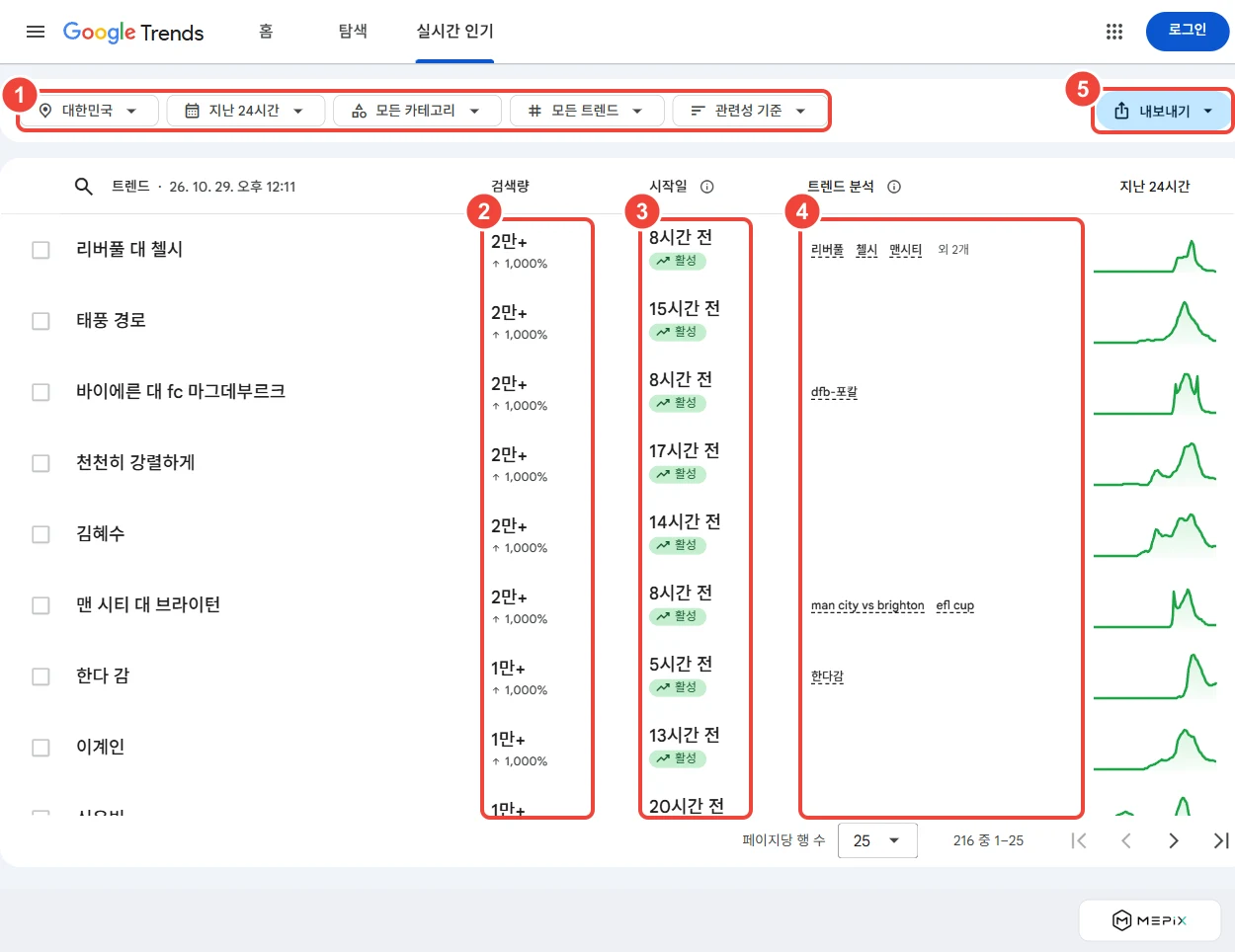Open the hamburger main menu
1235x952 pixels.
(36, 32)
